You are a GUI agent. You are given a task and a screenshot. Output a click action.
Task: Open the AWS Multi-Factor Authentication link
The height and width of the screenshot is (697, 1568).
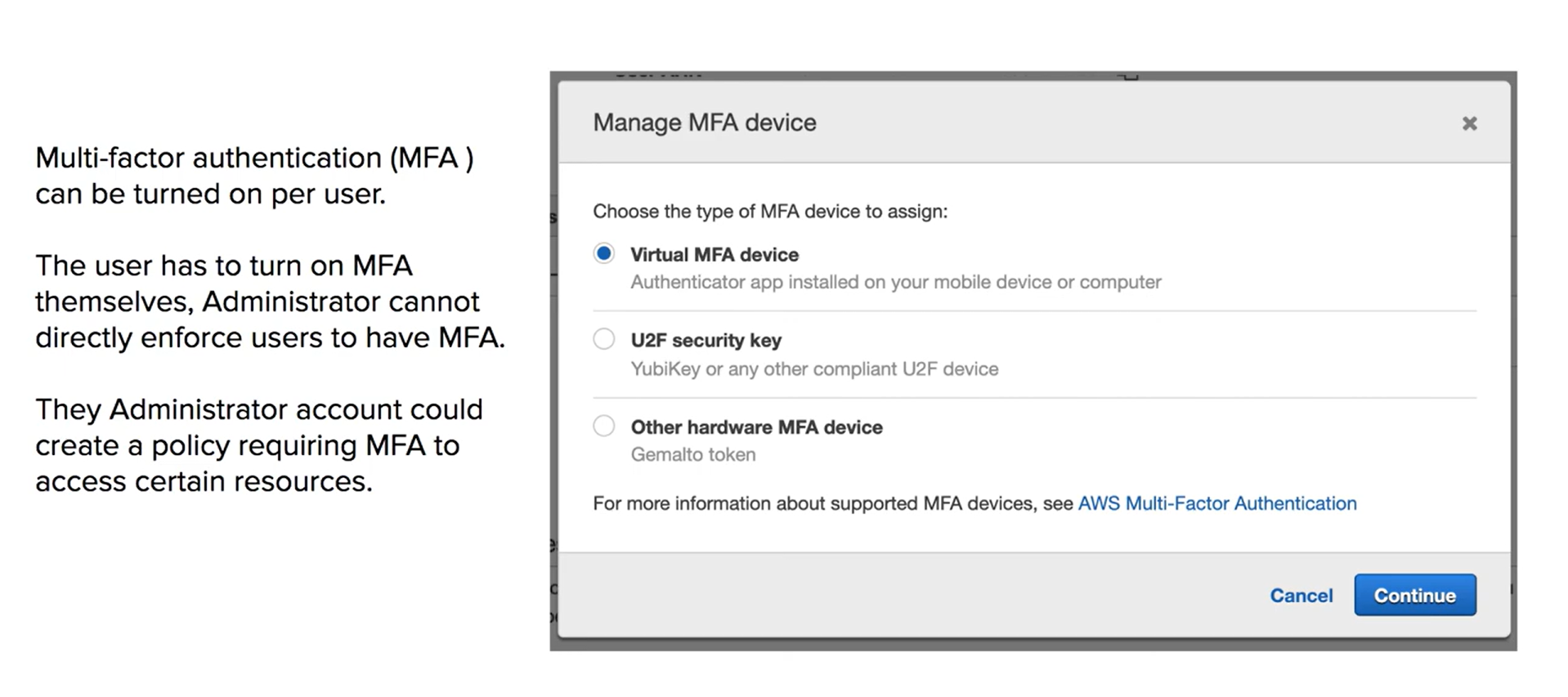1217,503
